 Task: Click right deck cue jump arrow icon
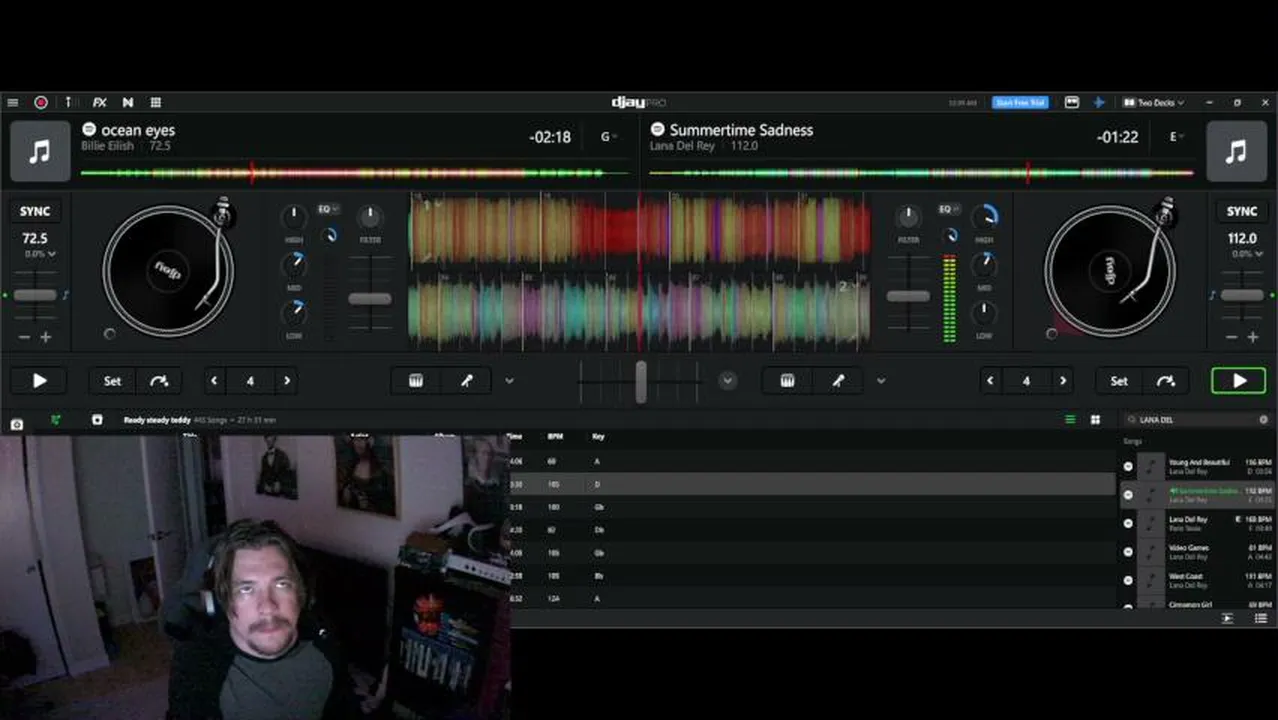(1166, 381)
